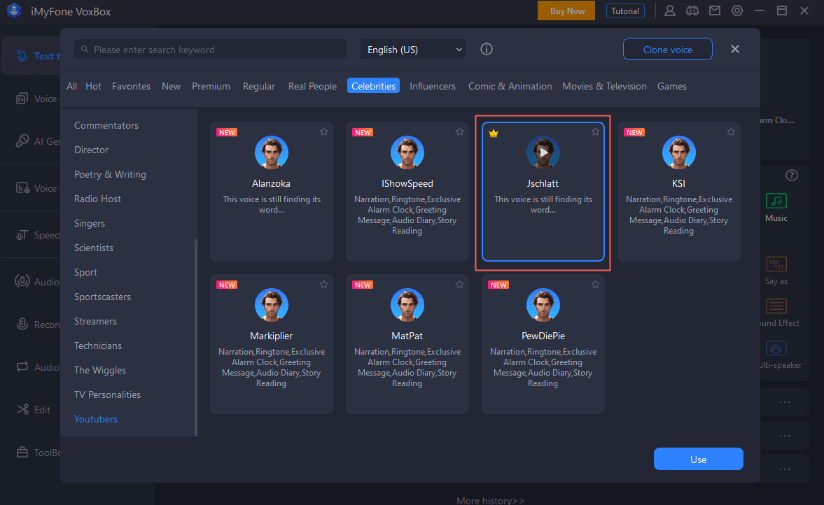
Task: Select the Celebrities tab
Action: tap(373, 86)
